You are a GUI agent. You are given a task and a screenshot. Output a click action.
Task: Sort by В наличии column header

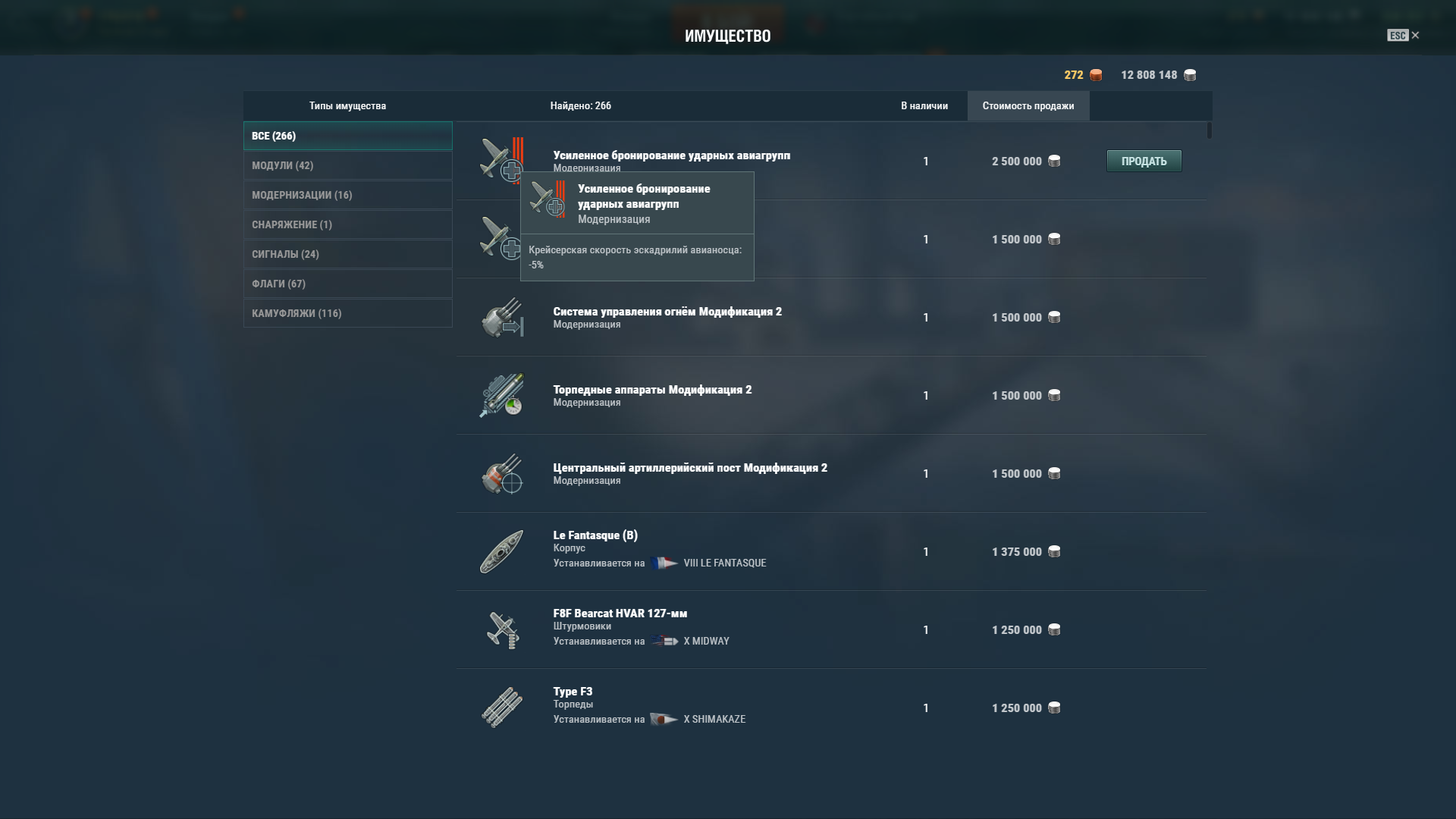(x=924, y=105)
